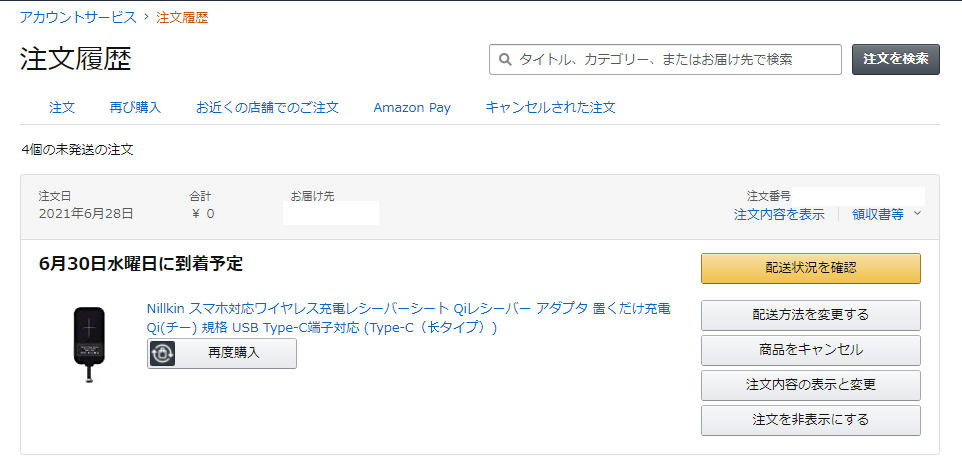
Task: Click the 再度購入 buy again button
Action: tap(221, 353)
